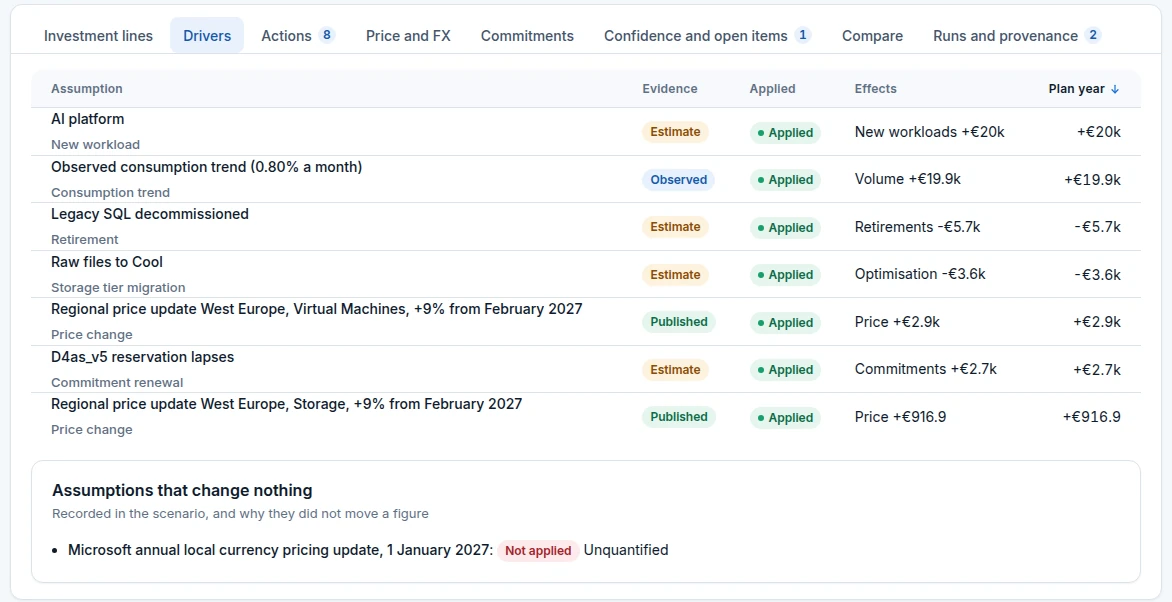This screenshot has height=602, width=1172.
Task: Click the Commitment renewal label
Action: [x=117, y=382]
